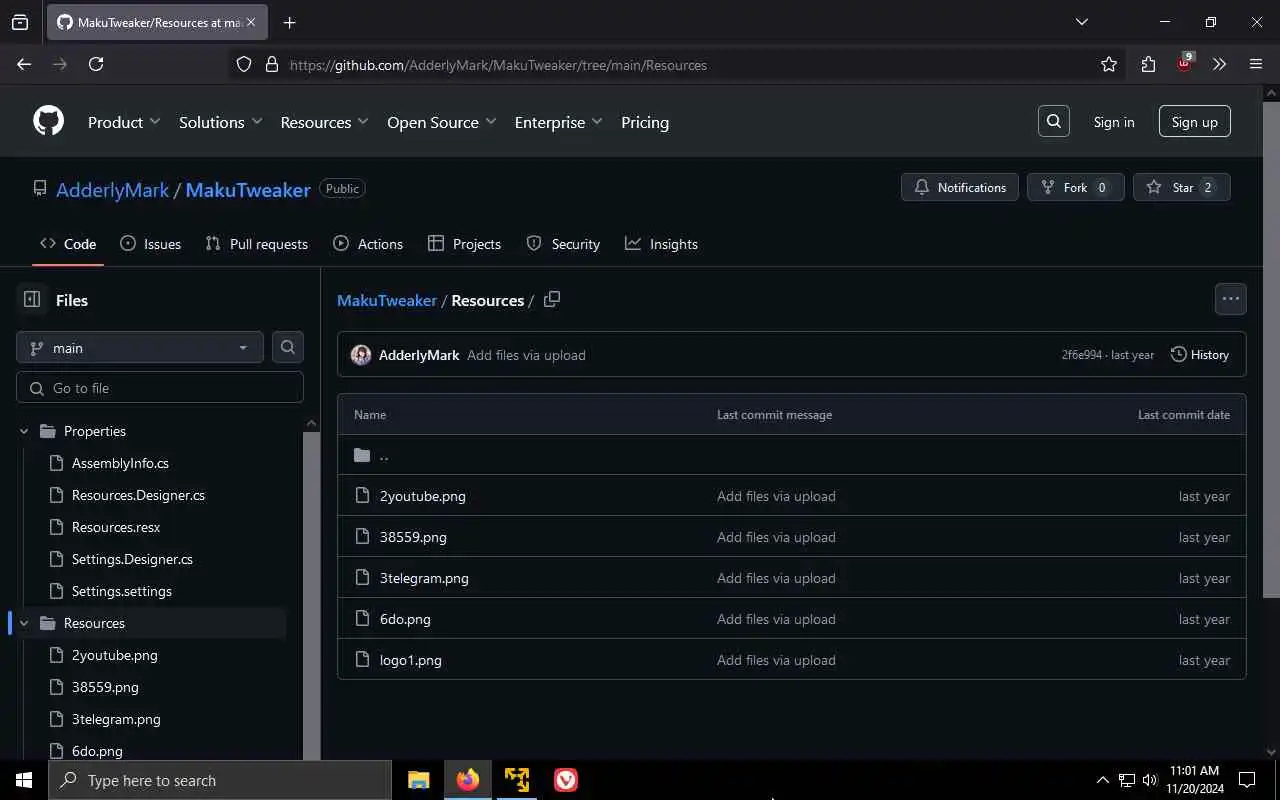Click the Sign in link
This screenshot has height=800, width=1280.
[x=1114, y=122]
